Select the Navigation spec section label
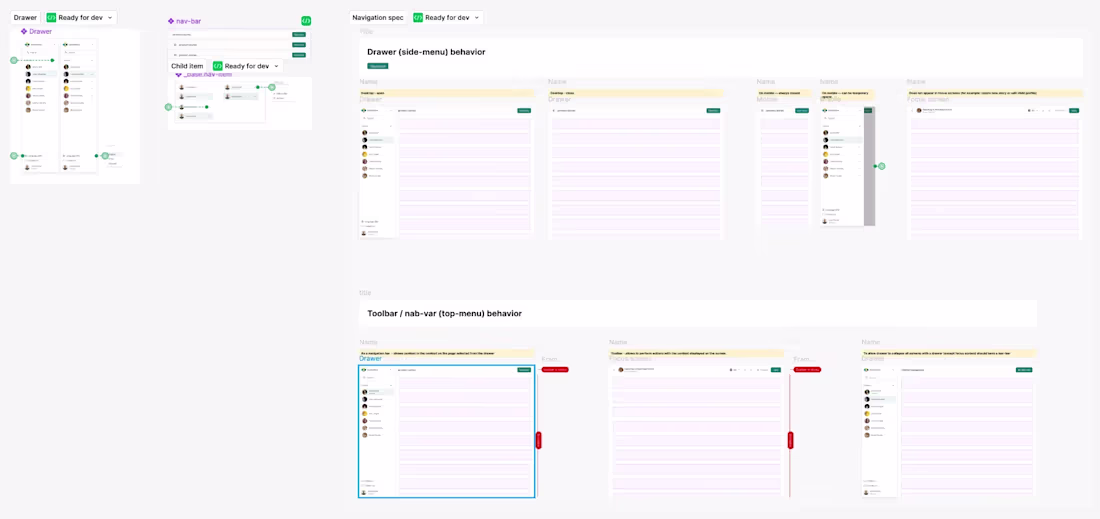1100x519 pixels. (378, 18)
